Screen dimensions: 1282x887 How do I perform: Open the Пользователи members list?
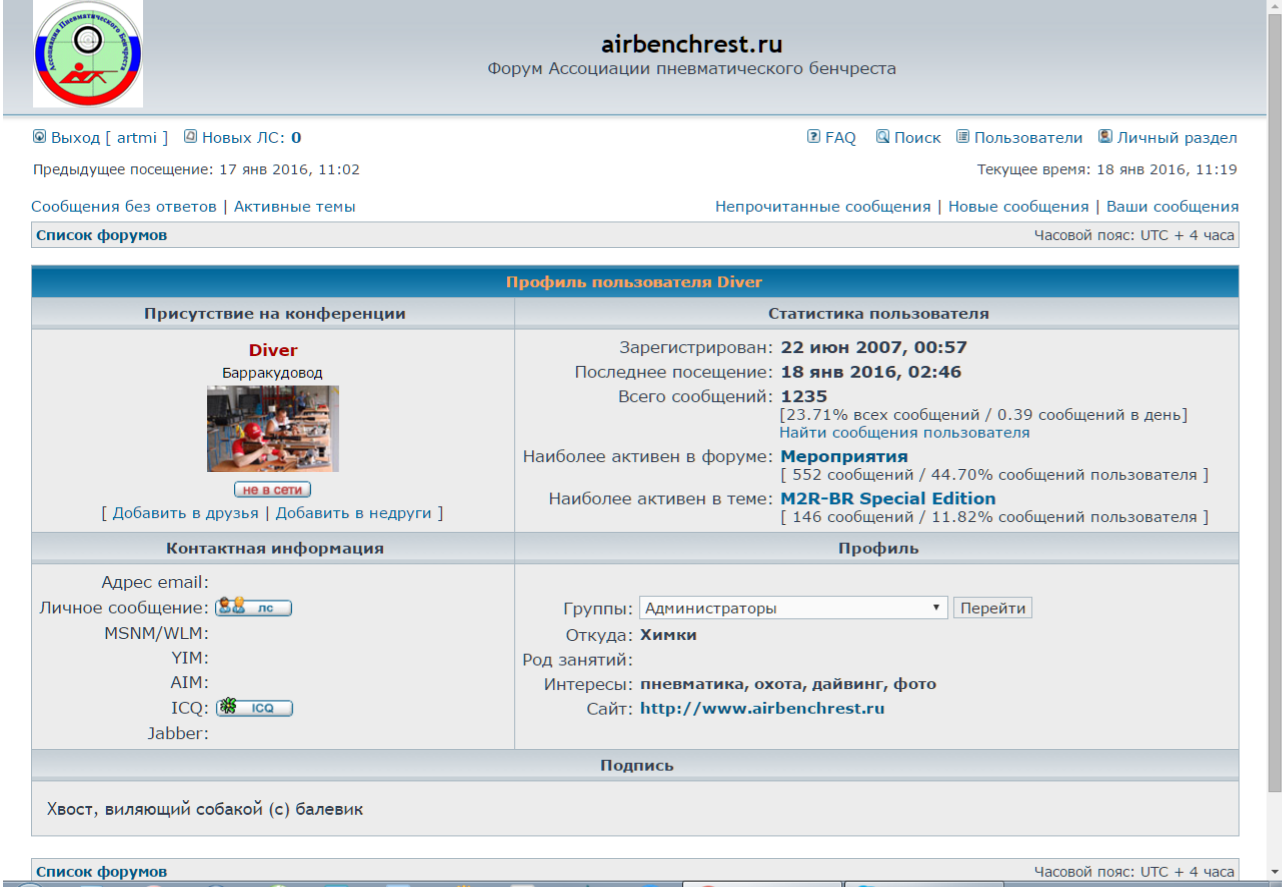point(1027,138)
